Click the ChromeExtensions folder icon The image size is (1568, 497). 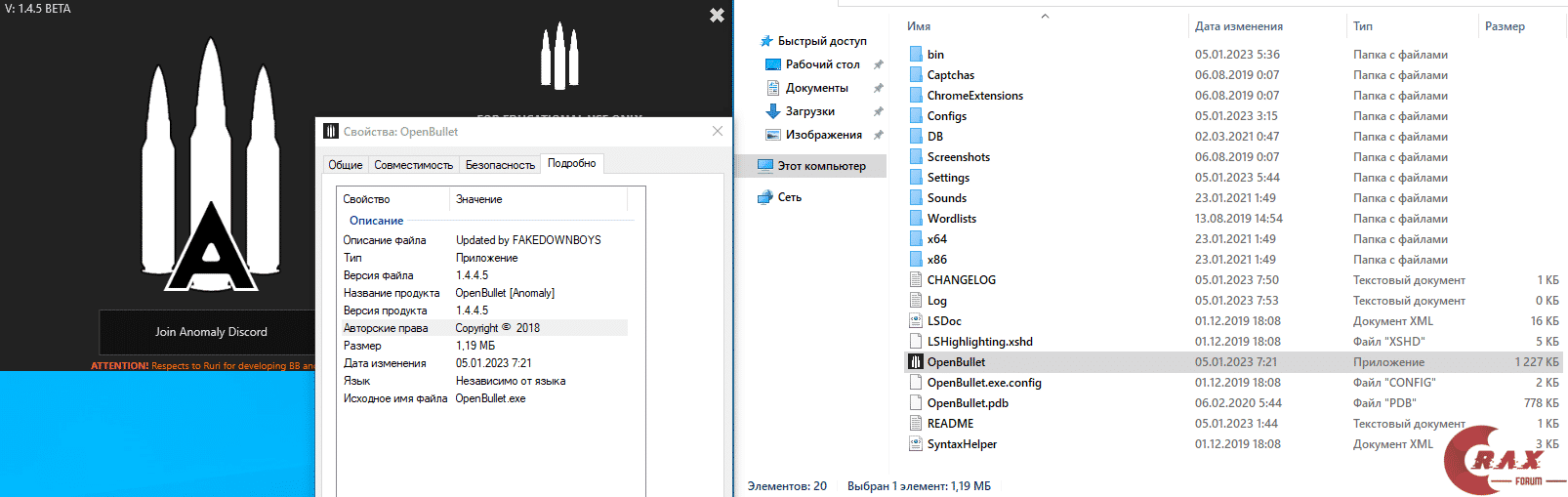(x=916, y=96)
